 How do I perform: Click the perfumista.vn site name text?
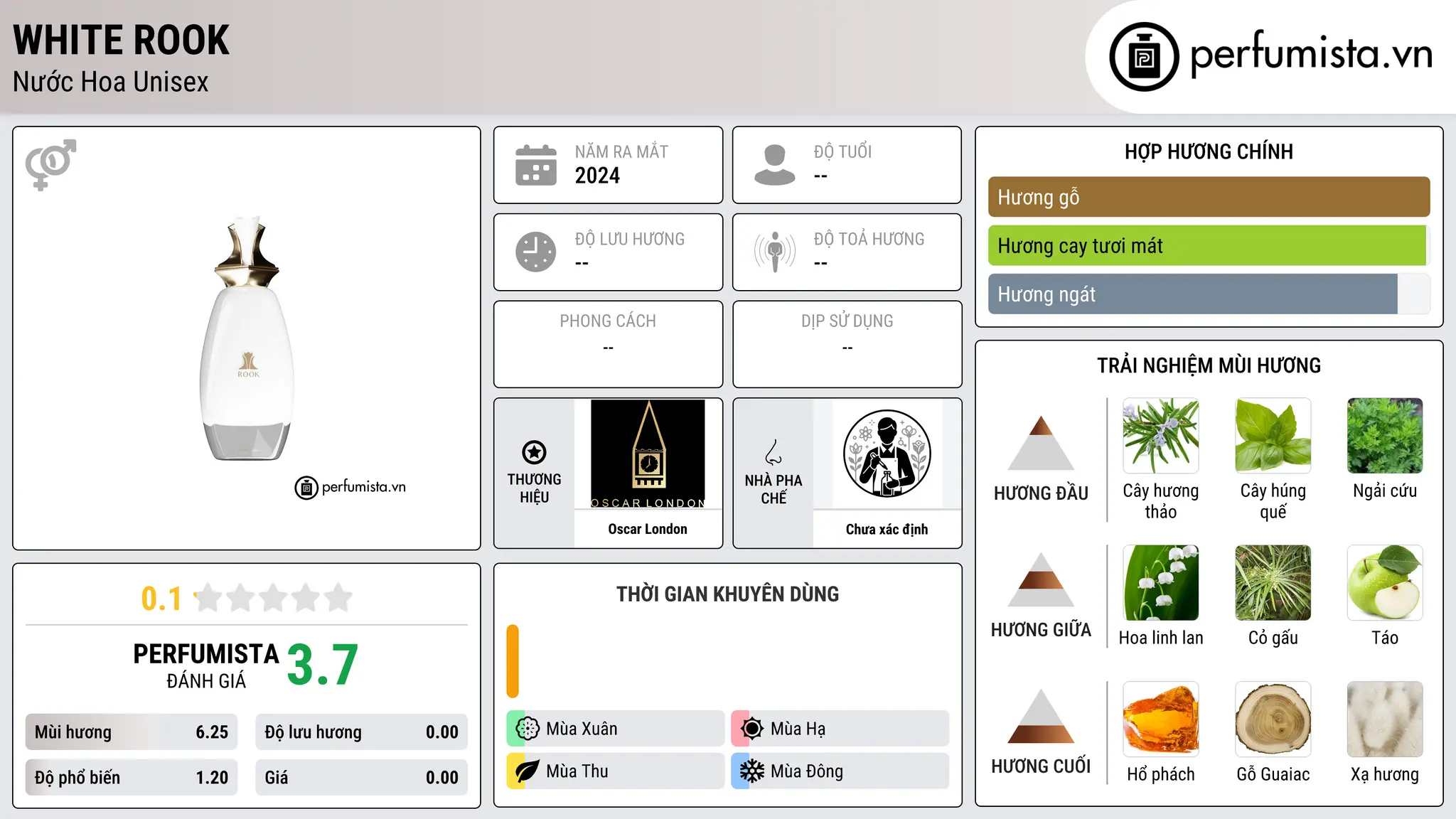pos(1312,54)
